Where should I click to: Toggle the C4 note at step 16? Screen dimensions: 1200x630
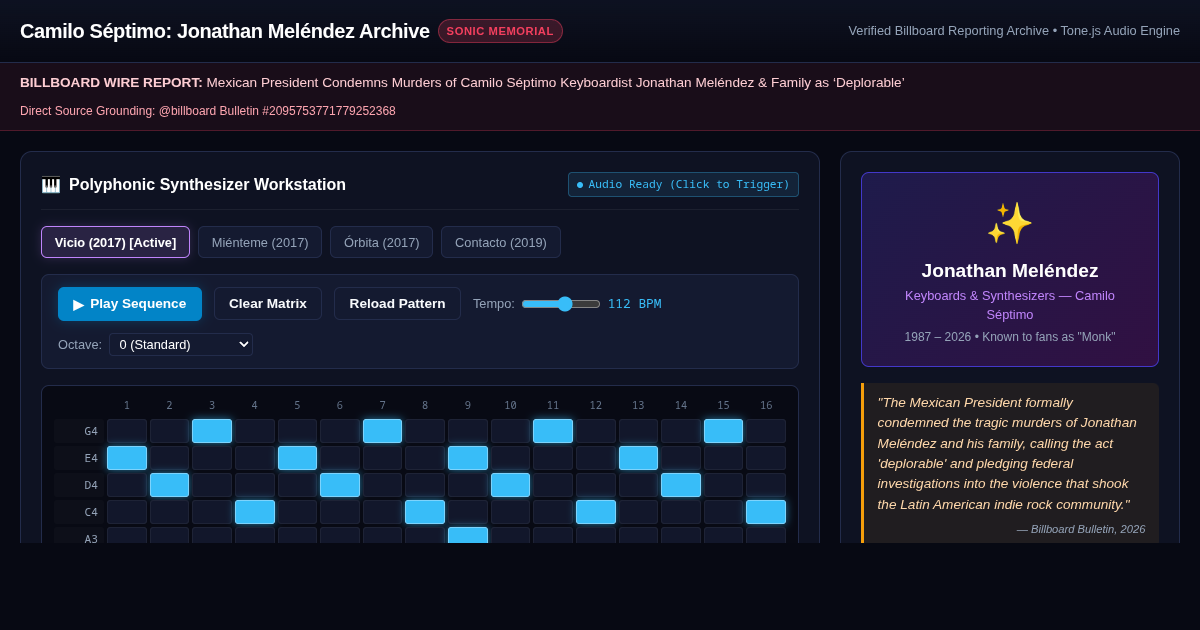point(766,512)
